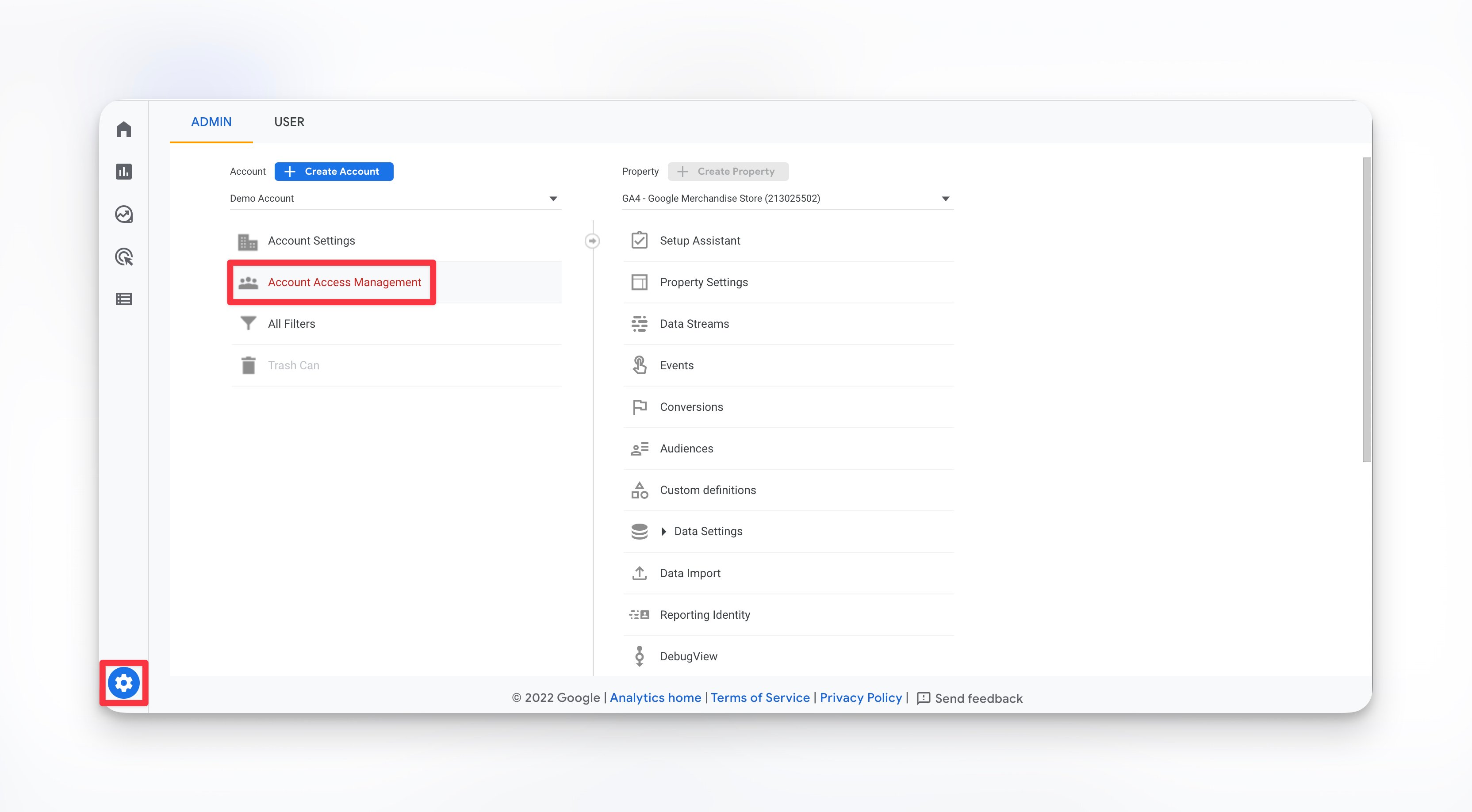Viewport: 1472px width, 812px height.
Task: Click the Account Access Management people icon
Action: (x=248, y=282)
